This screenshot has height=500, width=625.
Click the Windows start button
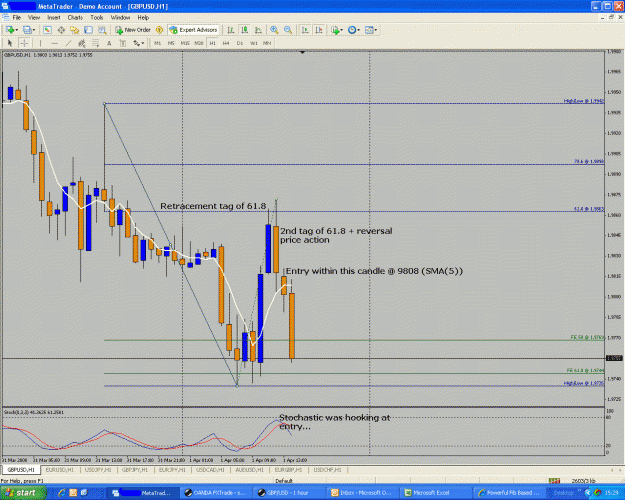pyautogui.click(x=22, y=493)
